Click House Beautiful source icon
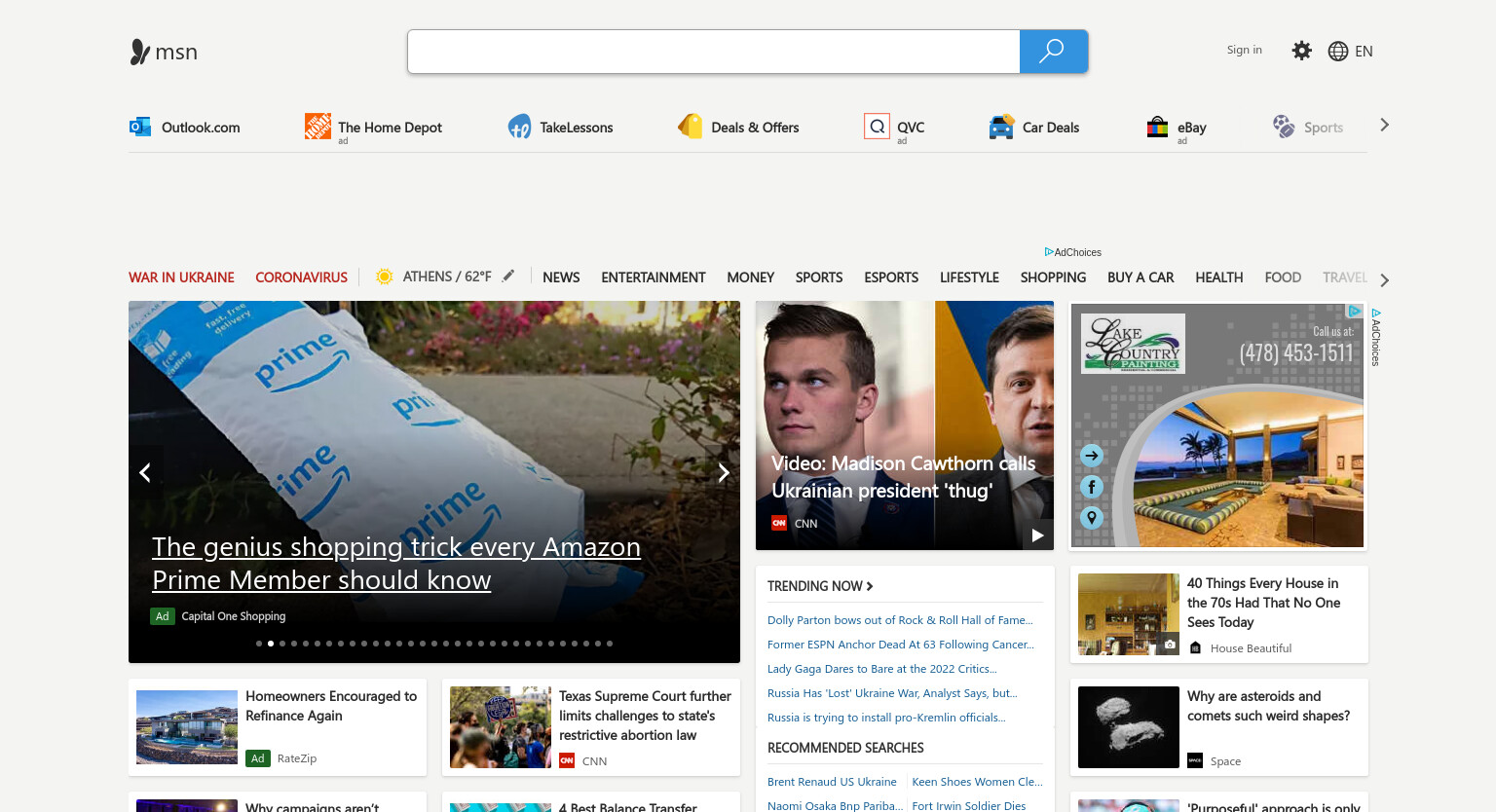 point(1196,647)
